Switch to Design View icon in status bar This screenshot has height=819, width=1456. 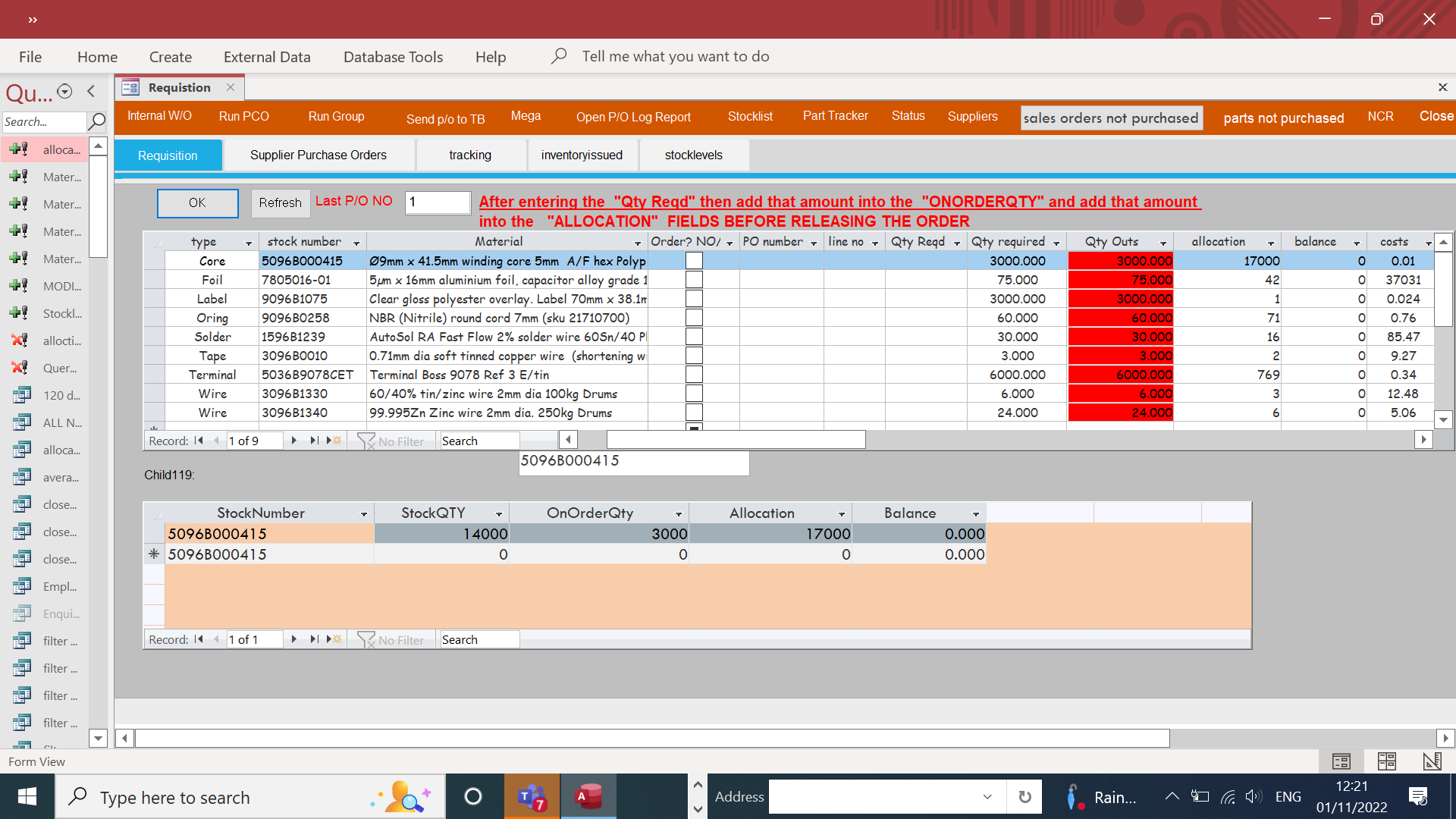point(1432,761)
